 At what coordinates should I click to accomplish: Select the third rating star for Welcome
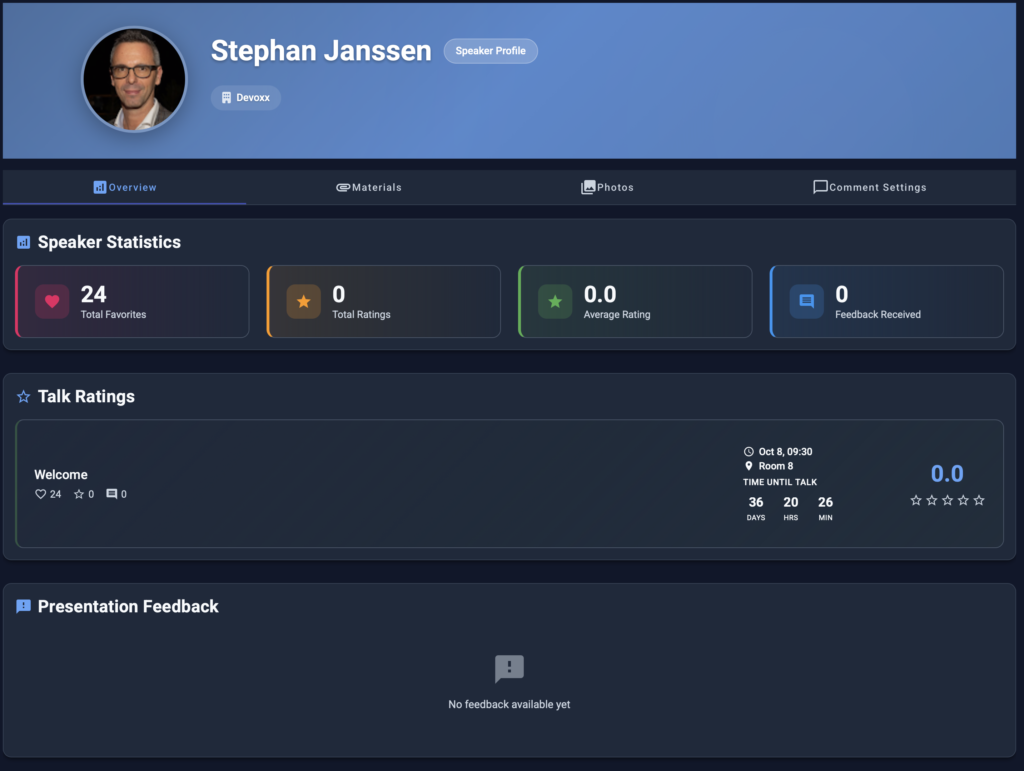coord(948,500)
